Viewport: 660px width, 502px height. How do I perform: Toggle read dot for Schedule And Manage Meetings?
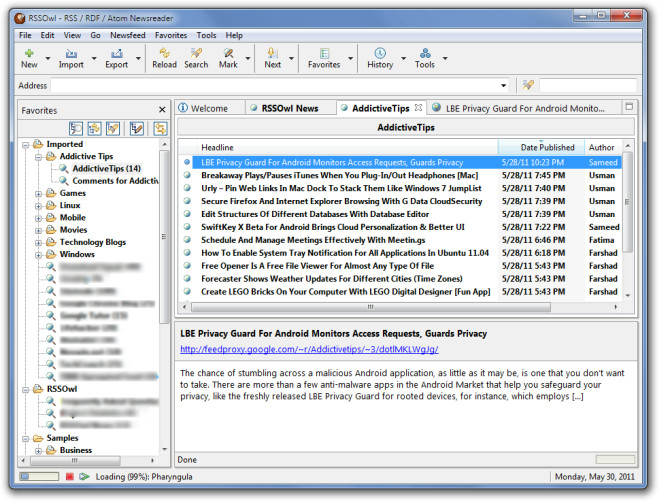click(187, 239)
